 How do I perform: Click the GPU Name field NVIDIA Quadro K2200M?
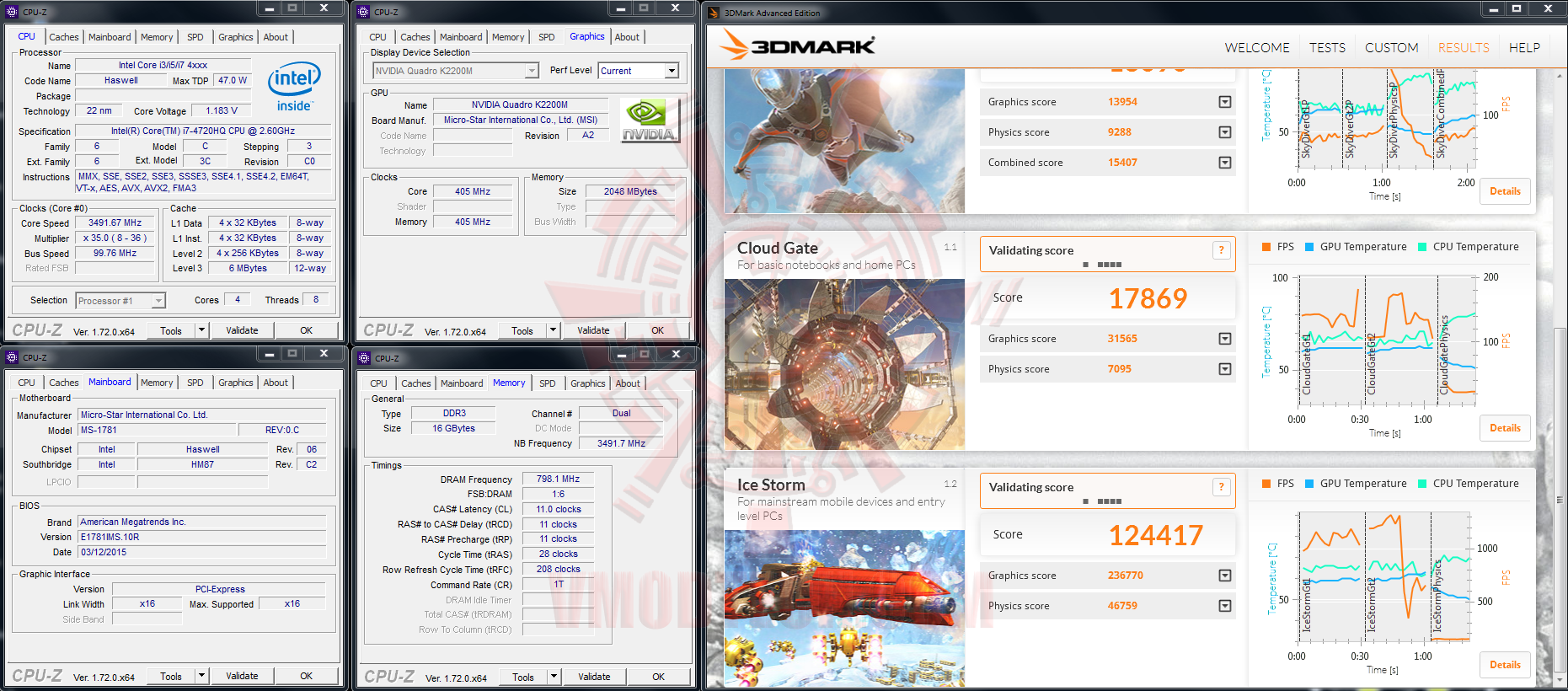[519, 105]
